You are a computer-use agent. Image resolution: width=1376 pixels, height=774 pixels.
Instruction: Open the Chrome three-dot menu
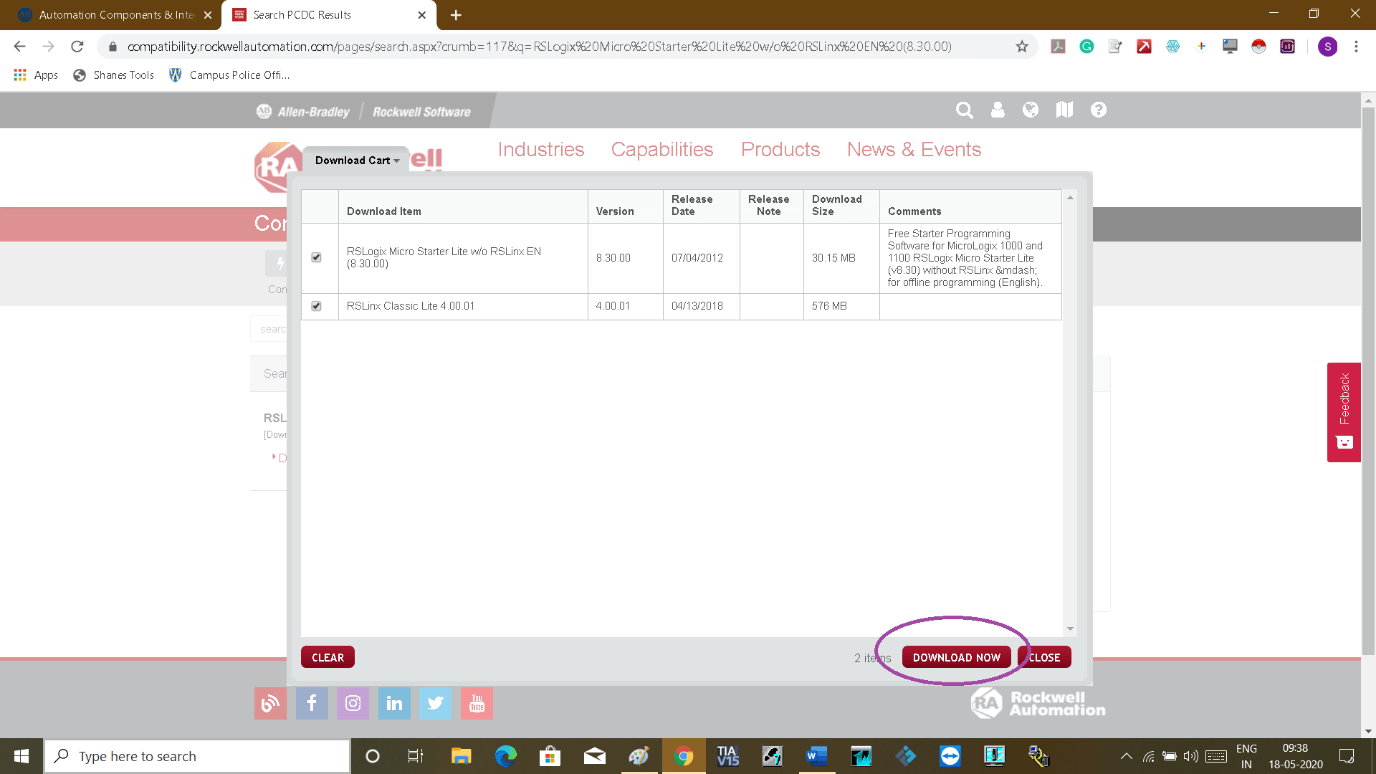(x=1356, y=46)
